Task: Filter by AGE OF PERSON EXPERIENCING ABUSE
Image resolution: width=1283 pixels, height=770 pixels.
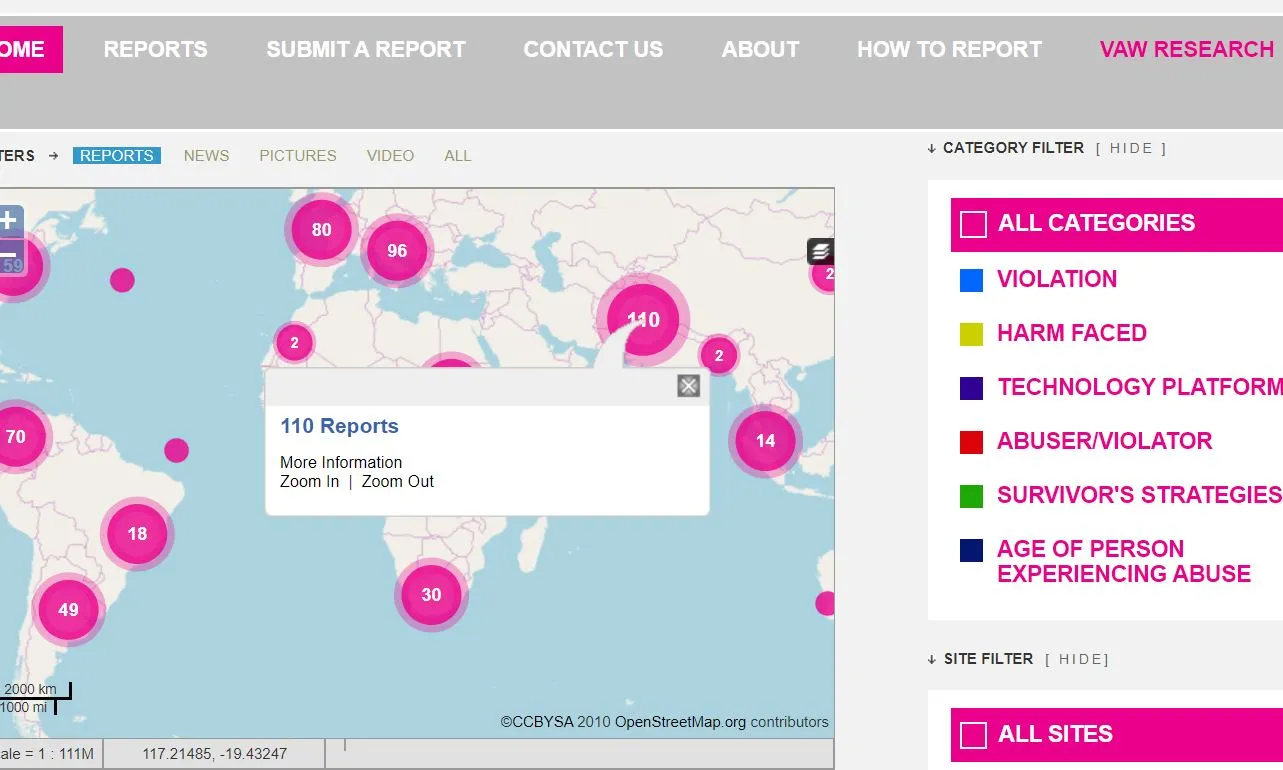Action: tap(1124, 561)
